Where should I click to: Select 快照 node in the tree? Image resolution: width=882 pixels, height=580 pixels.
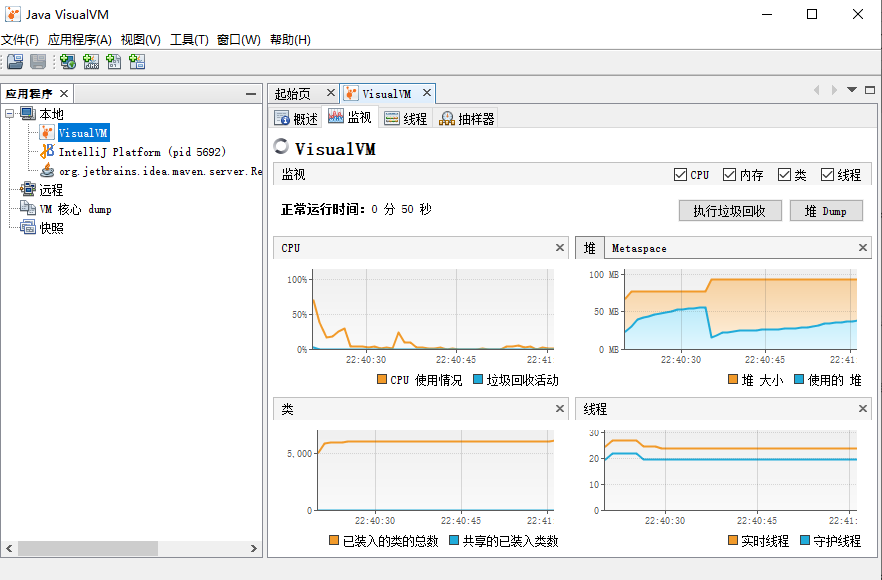click(51, 228)
